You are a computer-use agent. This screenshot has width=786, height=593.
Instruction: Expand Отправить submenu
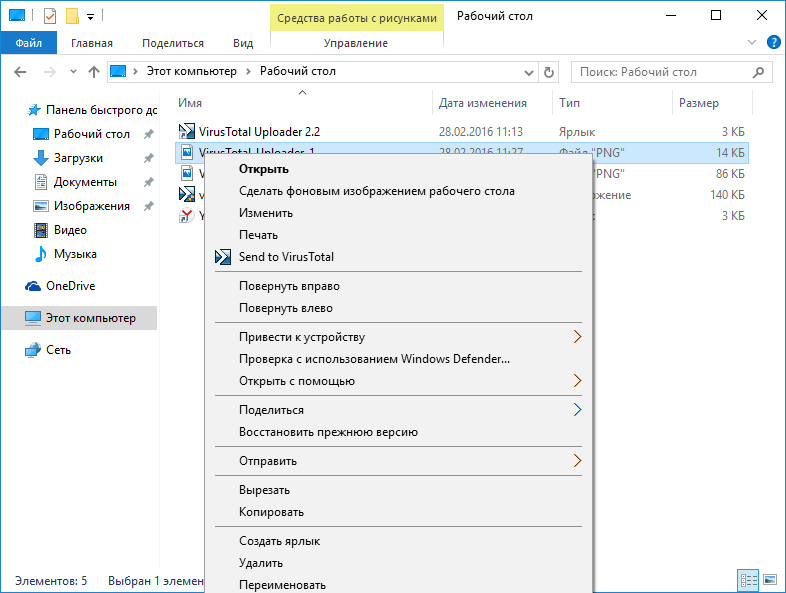(577, 461)
